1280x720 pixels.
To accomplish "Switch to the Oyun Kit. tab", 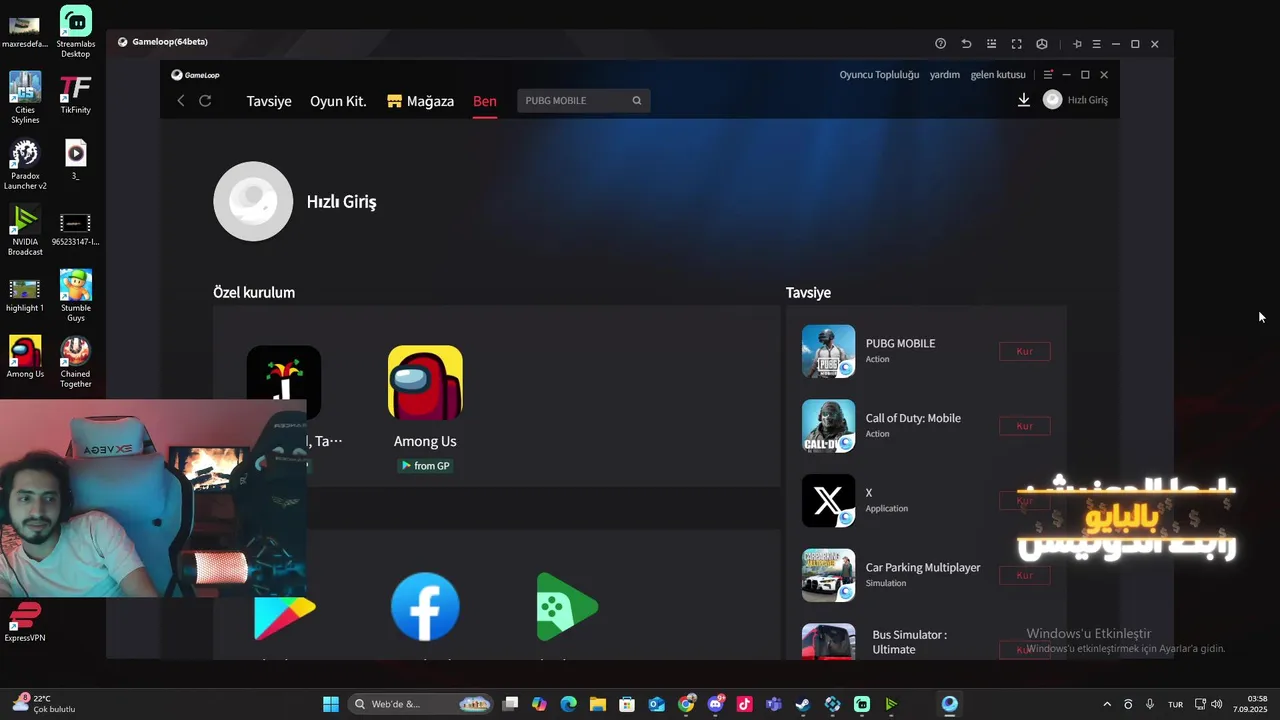I will coord(338,101).
